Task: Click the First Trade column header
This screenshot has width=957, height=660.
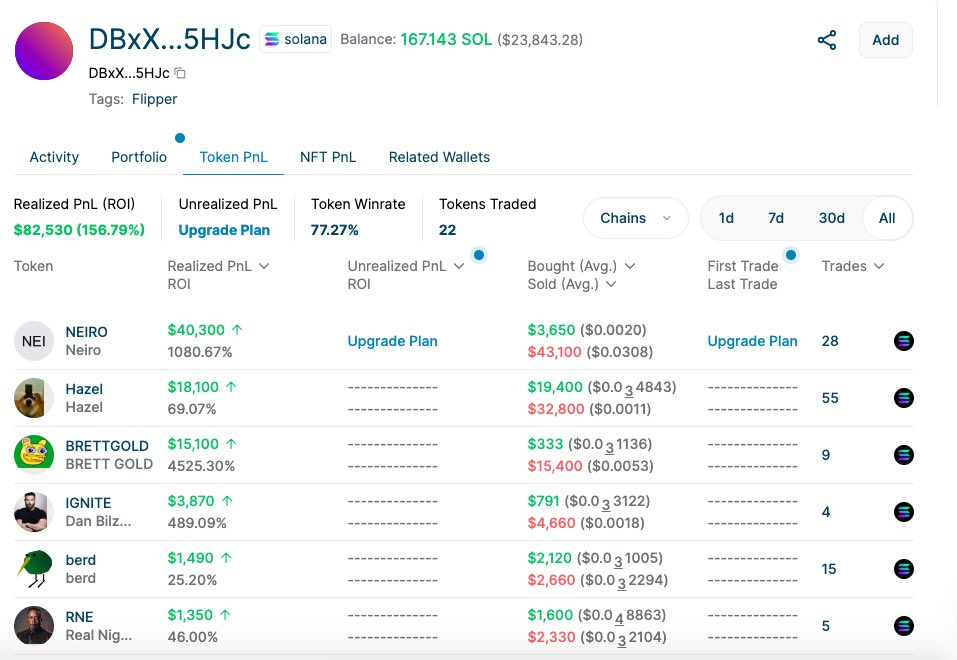Action: [x=743, y=266]
